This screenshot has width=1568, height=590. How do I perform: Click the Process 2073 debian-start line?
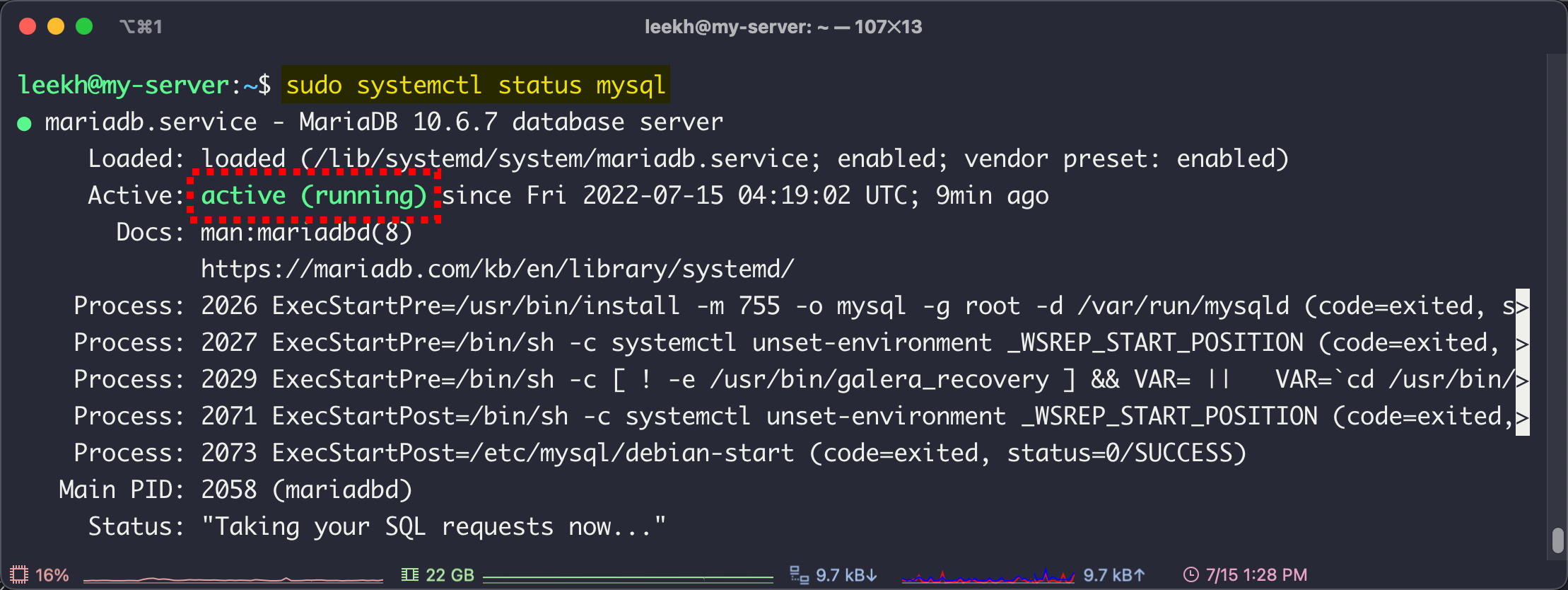point(660,453)
